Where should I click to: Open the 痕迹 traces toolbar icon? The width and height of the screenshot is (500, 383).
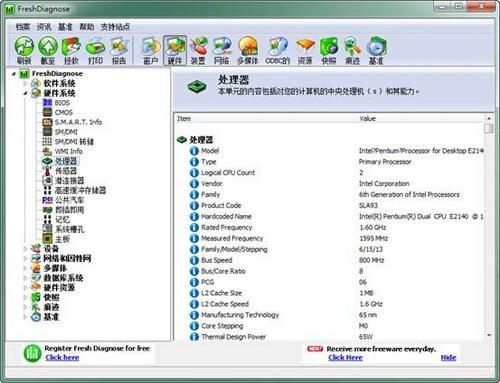352,50
